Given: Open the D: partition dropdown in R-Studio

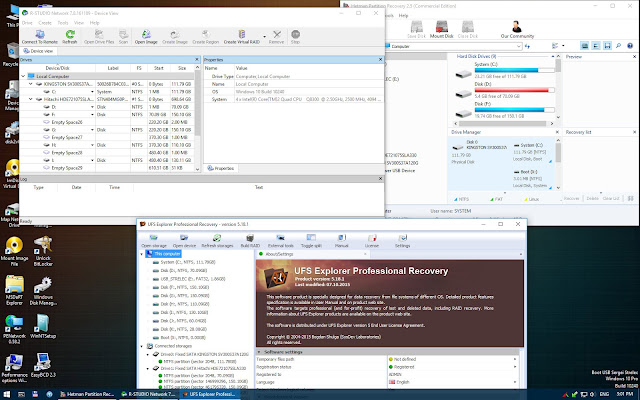Looking at the screenshot, I should coord(93,107).
